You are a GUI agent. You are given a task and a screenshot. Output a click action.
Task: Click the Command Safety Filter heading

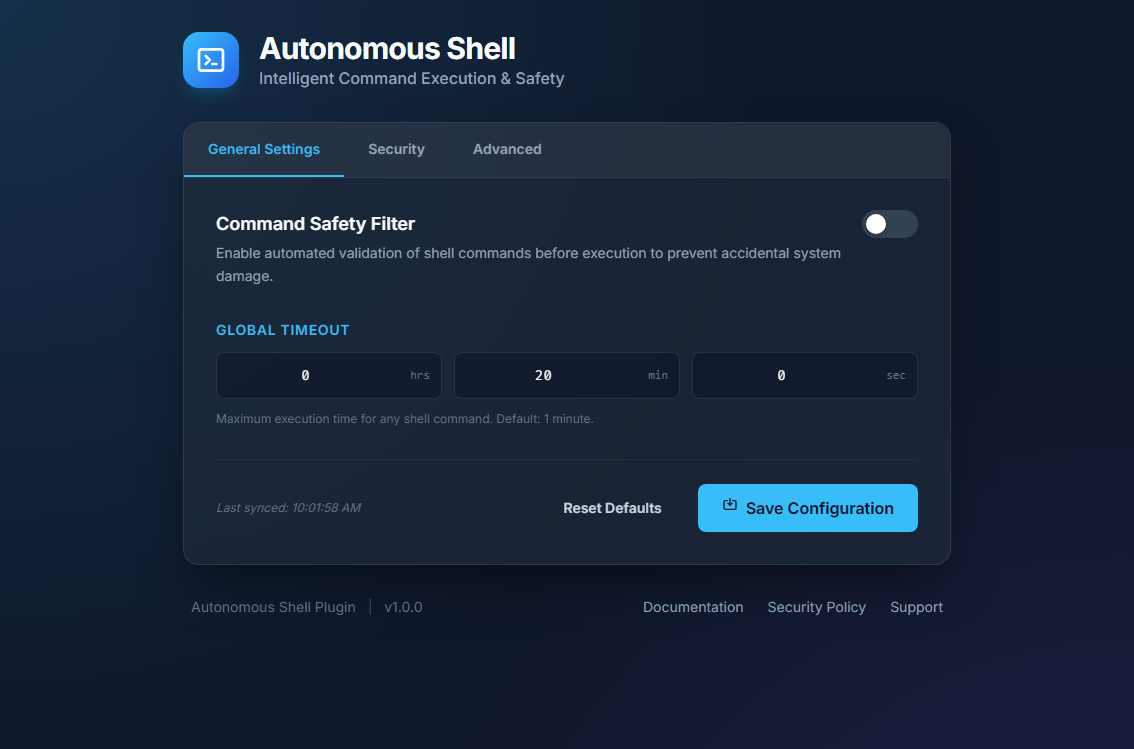[x=315, y=224]
